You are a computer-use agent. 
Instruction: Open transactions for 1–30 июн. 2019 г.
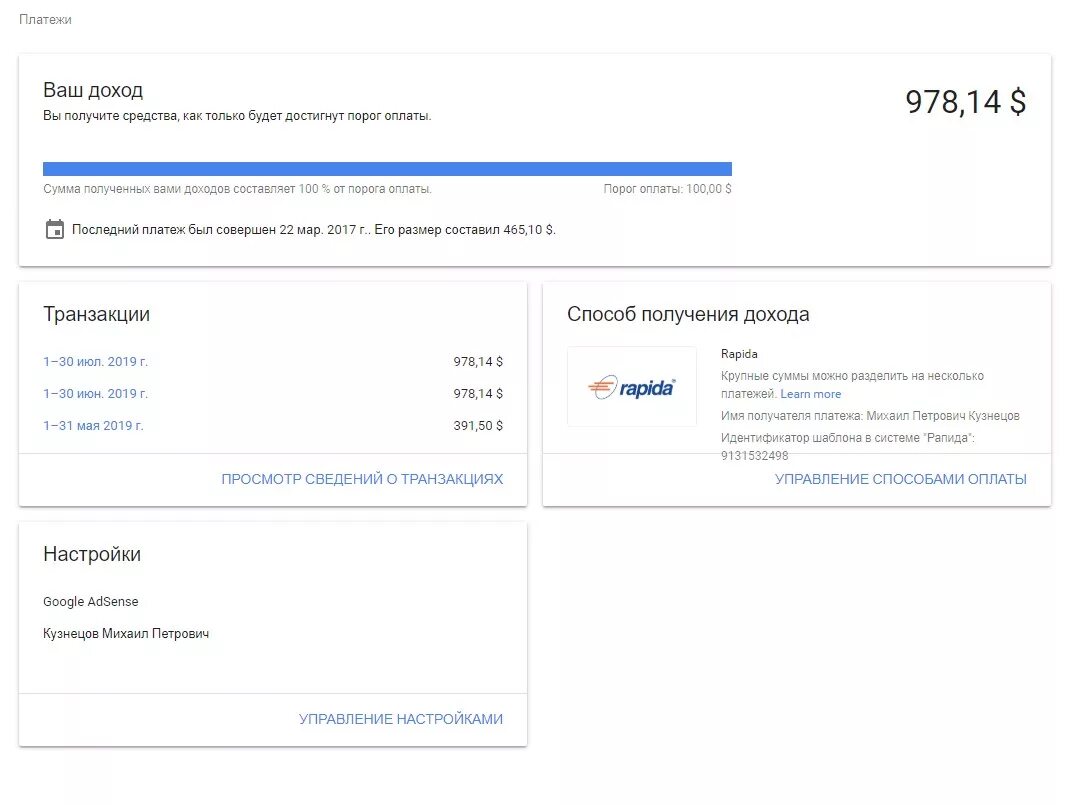(x=96, y=393)
